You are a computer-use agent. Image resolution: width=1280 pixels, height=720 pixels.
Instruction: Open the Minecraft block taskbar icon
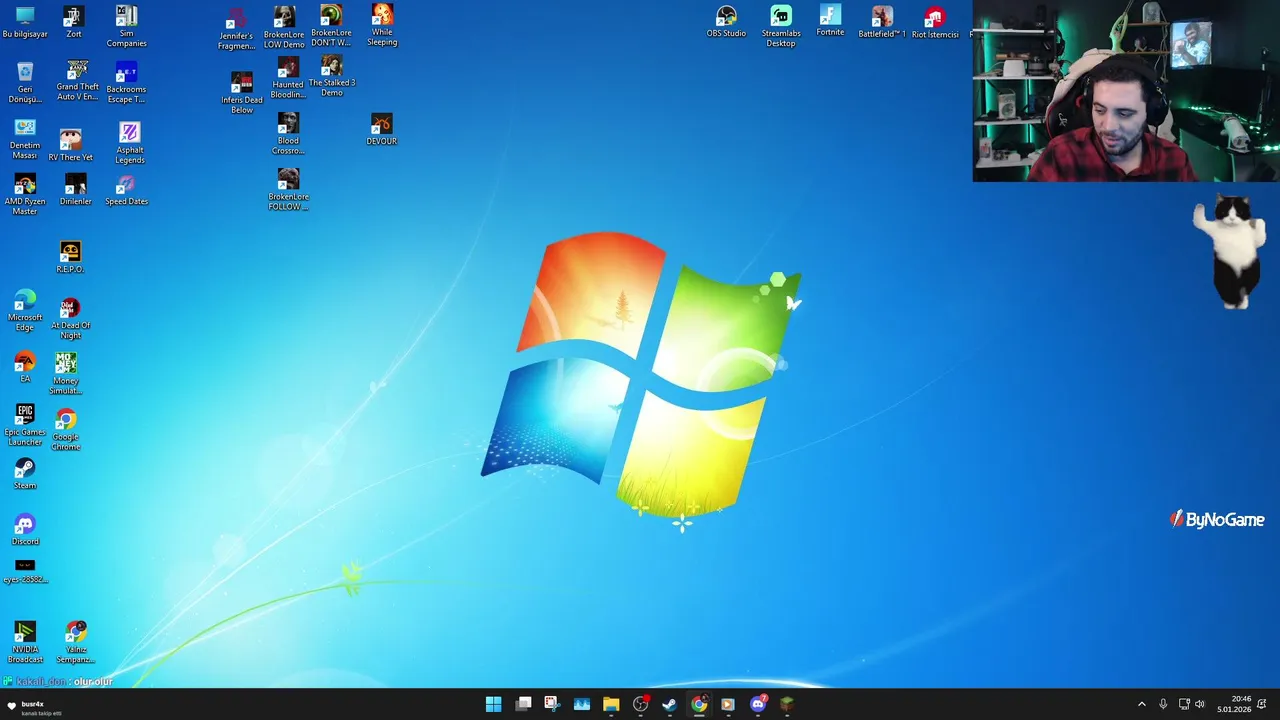[x=787, y=704]
